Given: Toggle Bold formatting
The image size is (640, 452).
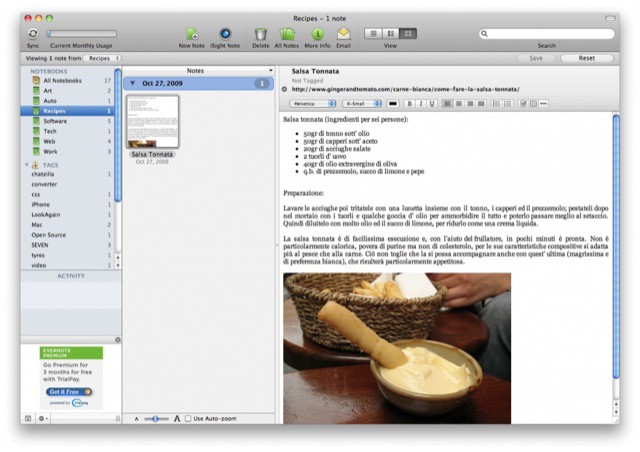Looking at the screenshot, I should (410, 104).
